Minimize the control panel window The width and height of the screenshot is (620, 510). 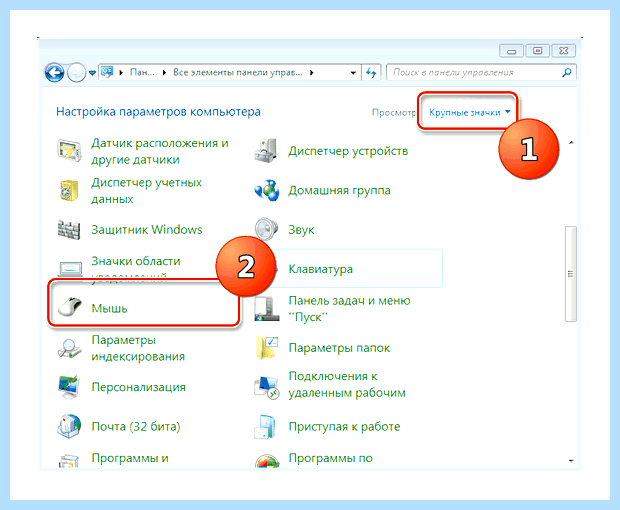click(x=512, y=51)
